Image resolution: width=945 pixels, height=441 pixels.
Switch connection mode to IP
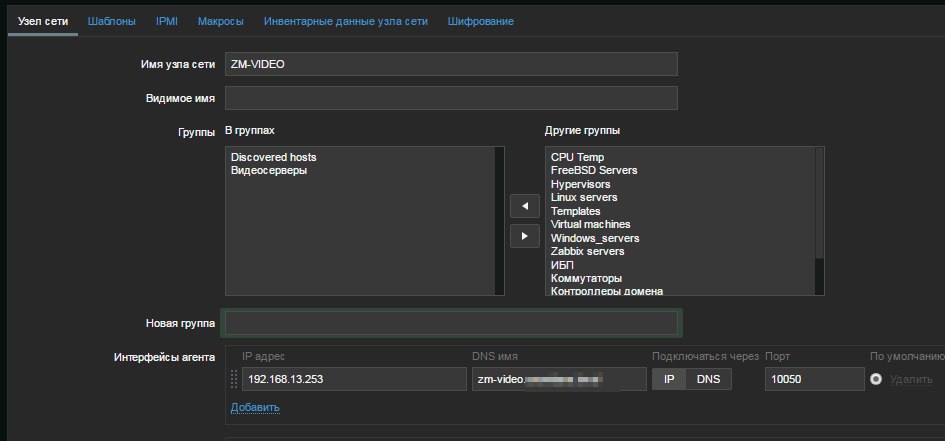pos(669,380)
